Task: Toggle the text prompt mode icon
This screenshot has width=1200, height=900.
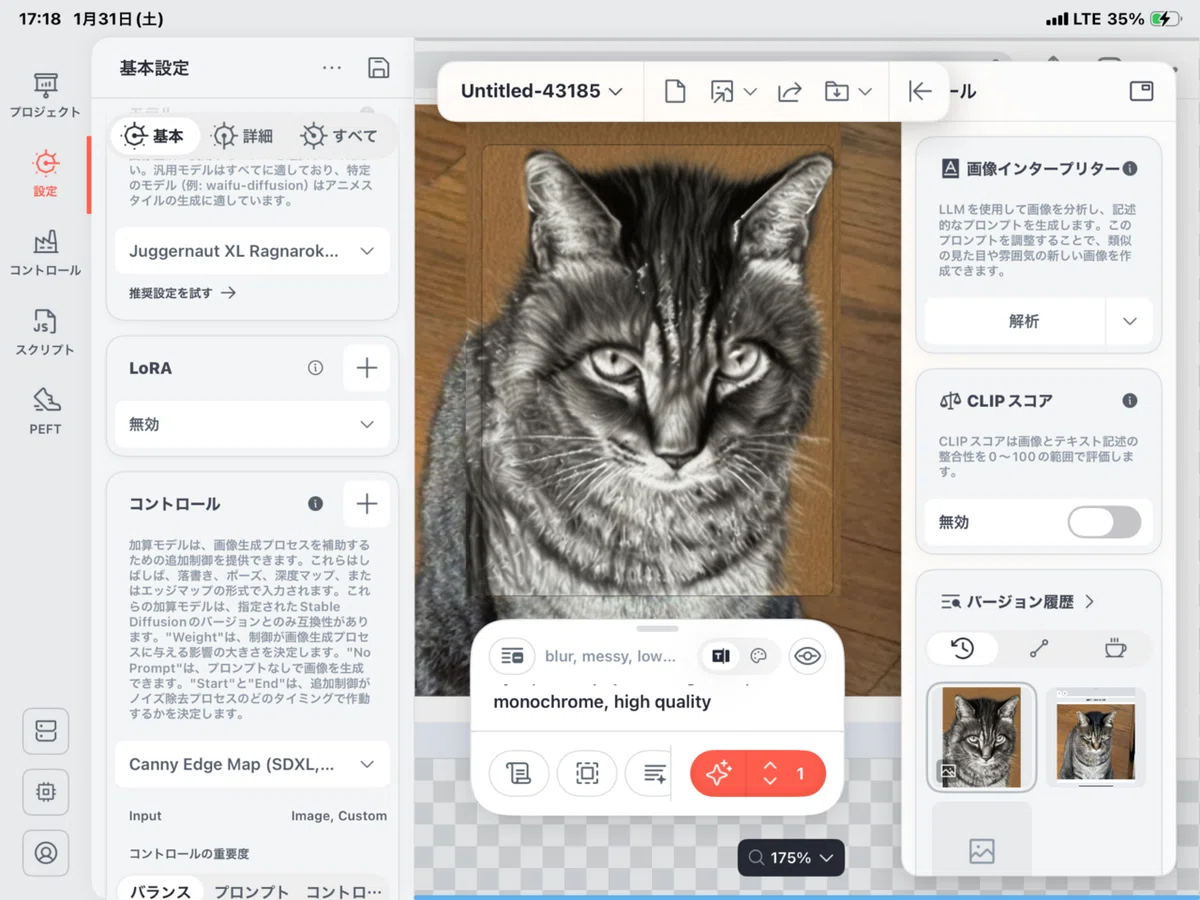Action: [x=720, y=656]
